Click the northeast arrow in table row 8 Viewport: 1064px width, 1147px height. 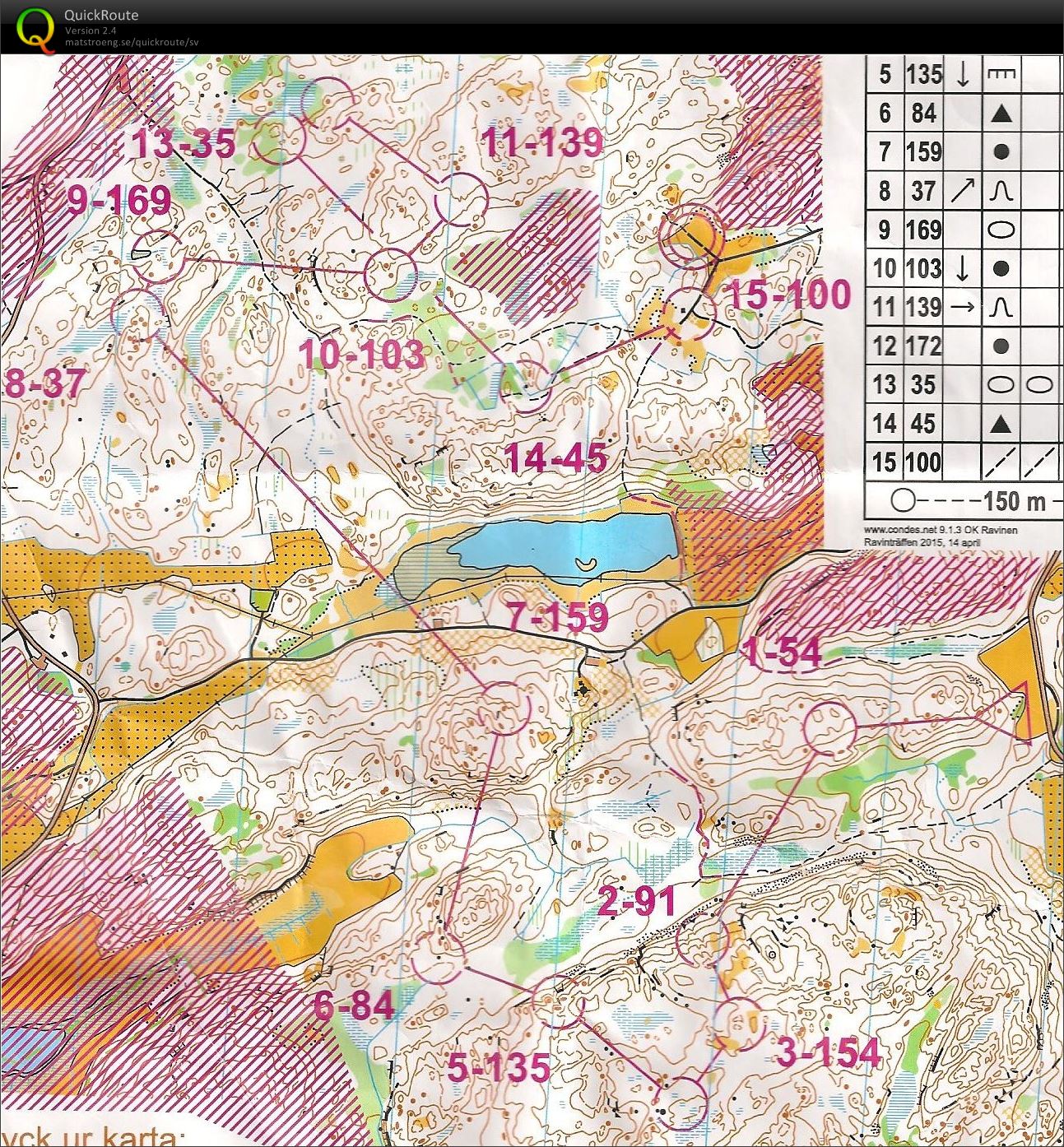(962, 191)
